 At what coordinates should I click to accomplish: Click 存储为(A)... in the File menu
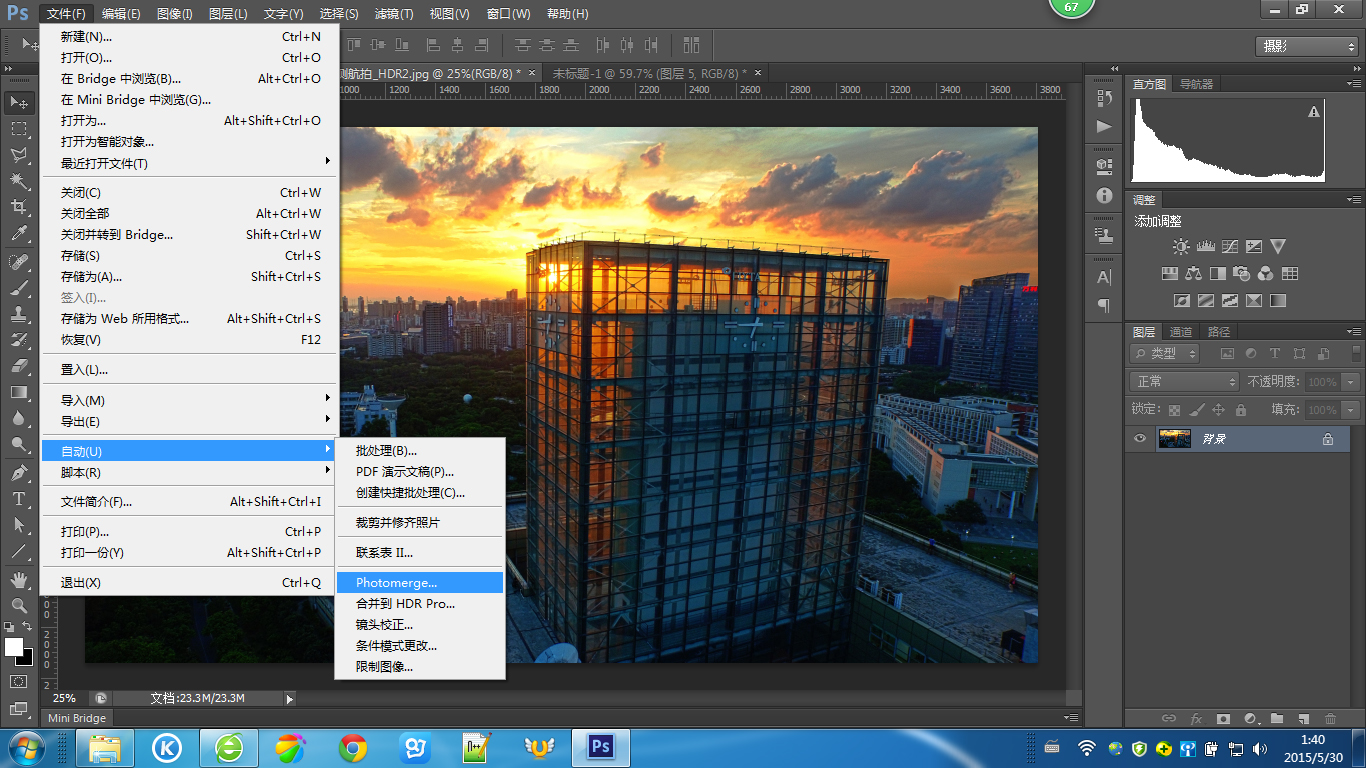[x=190, y=276]
